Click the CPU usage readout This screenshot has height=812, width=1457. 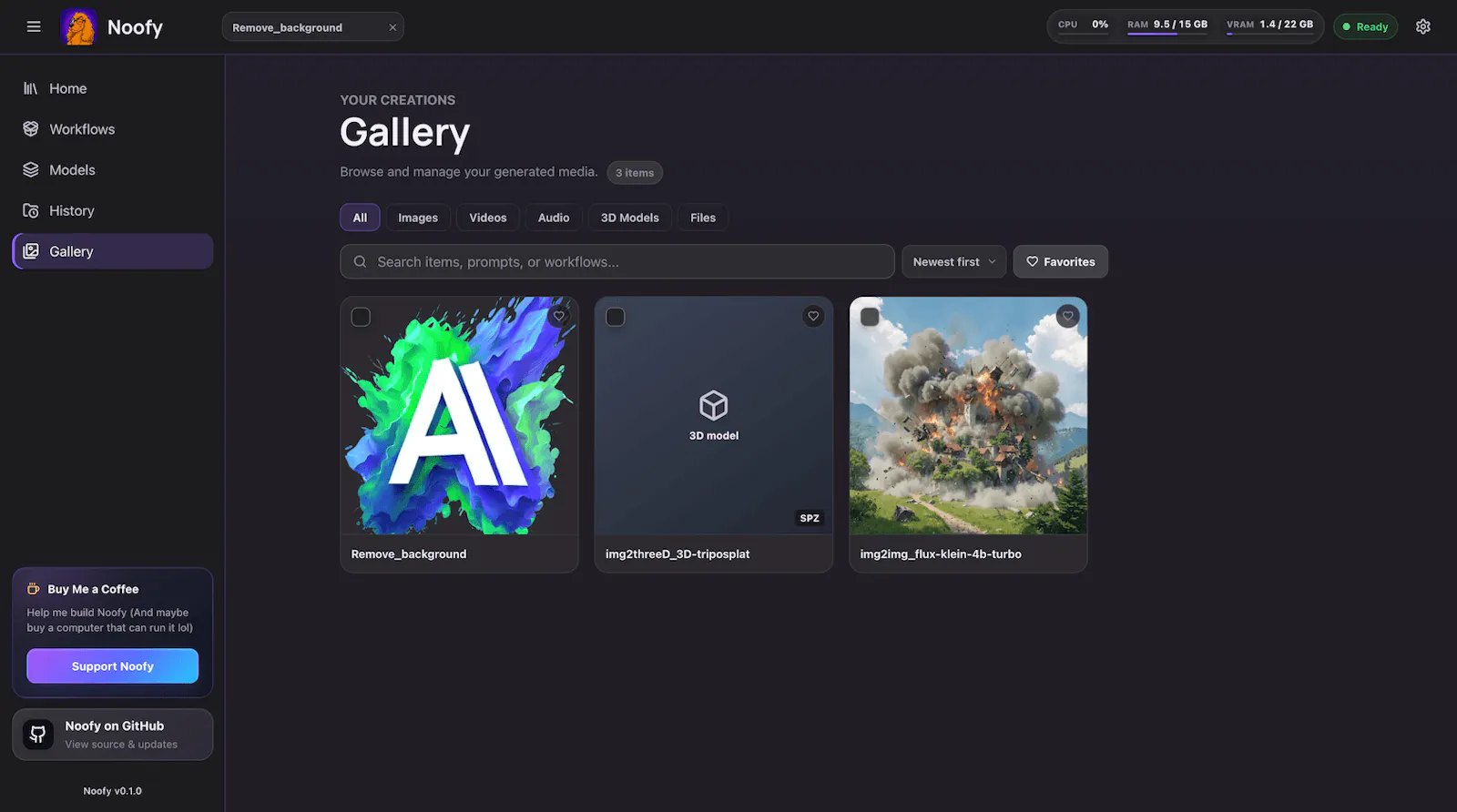point(1083,25)
